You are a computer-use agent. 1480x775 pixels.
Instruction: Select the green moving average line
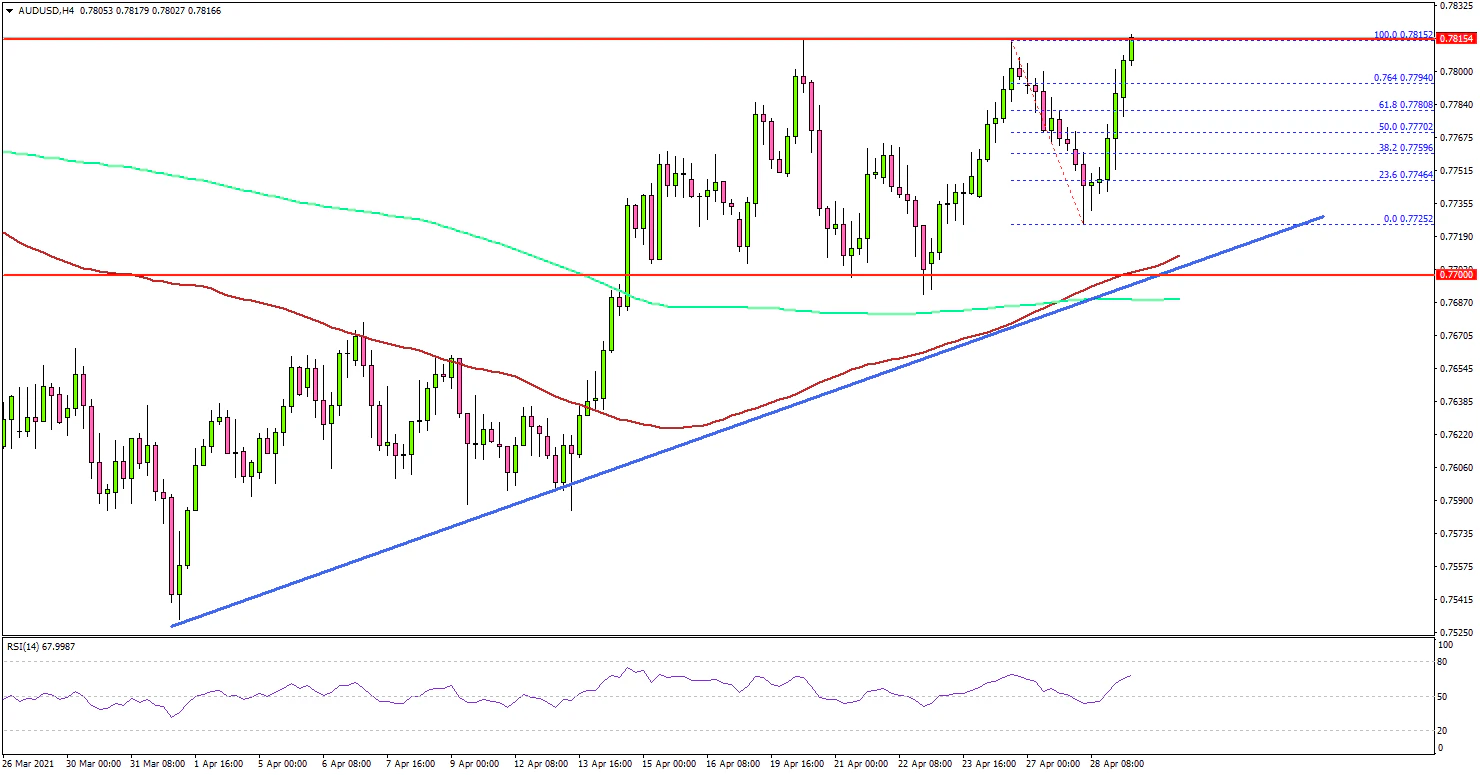click(300, 204)
